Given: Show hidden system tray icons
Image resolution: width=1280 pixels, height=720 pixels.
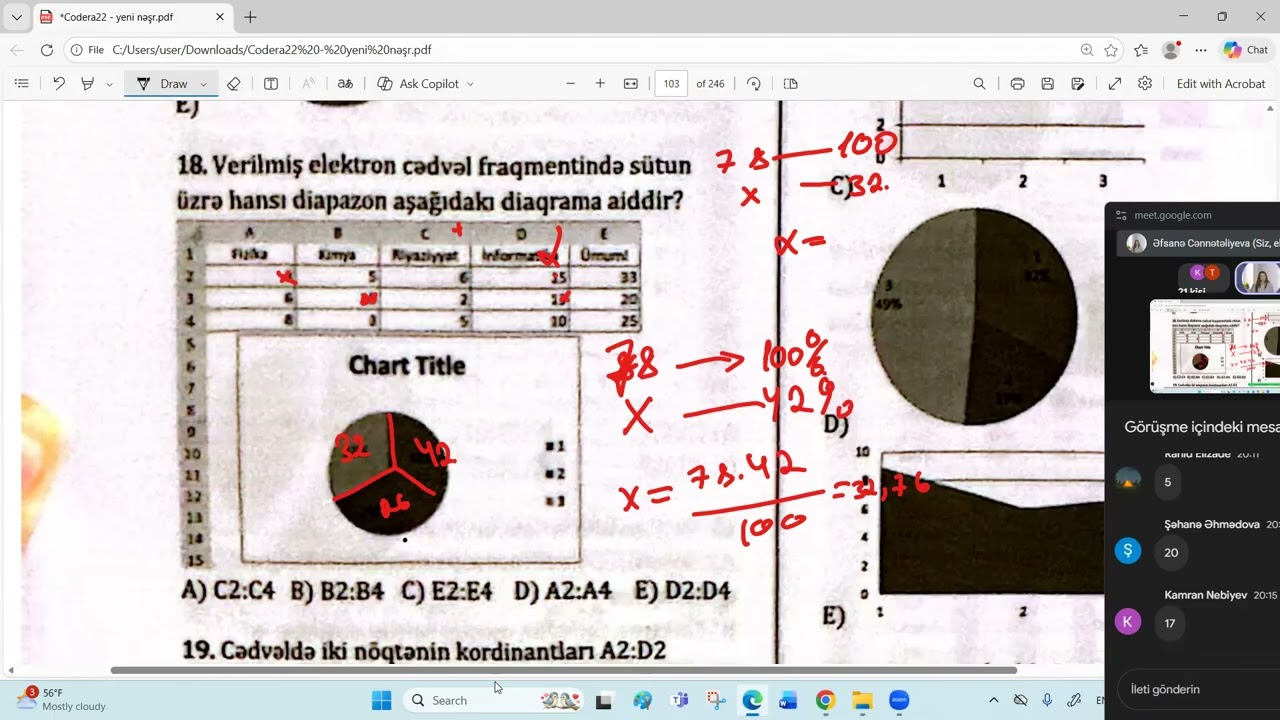Looking at the screenshot, I should pos(993,700).
